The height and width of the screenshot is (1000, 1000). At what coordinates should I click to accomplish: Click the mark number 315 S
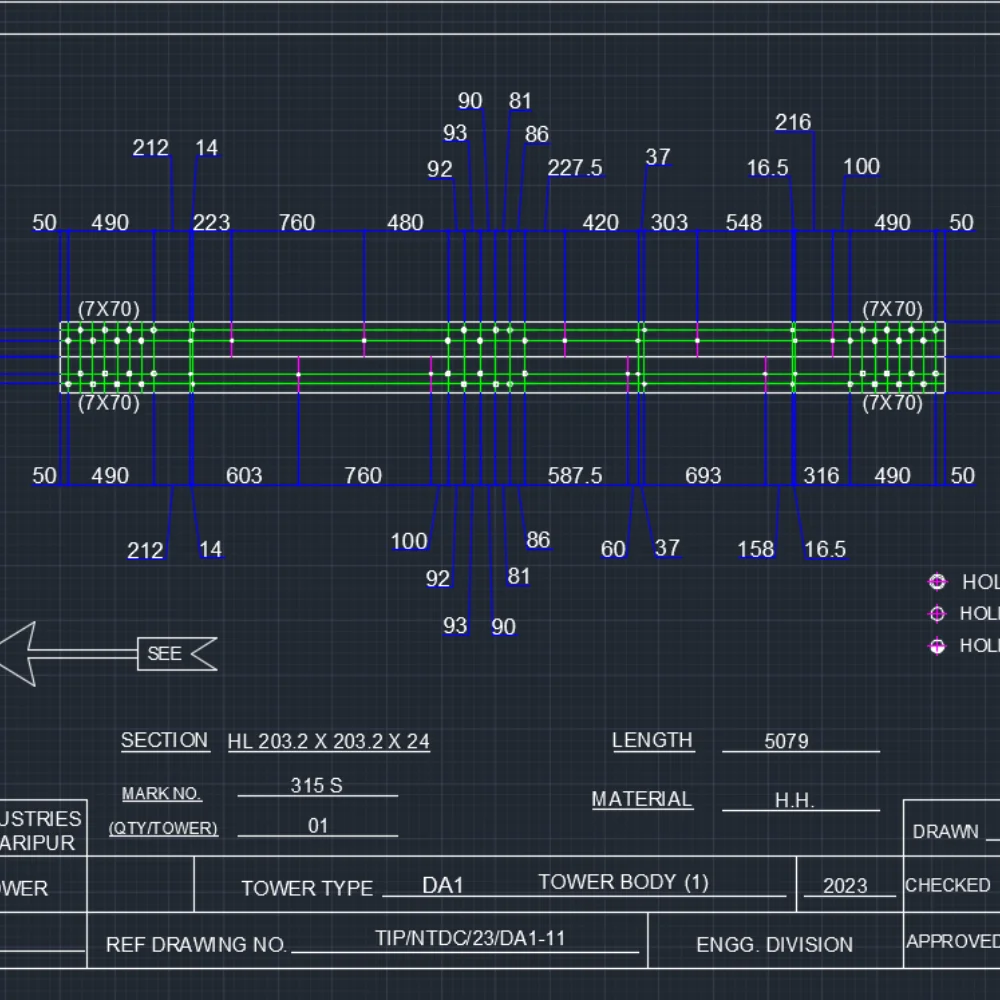coord(316,786)
